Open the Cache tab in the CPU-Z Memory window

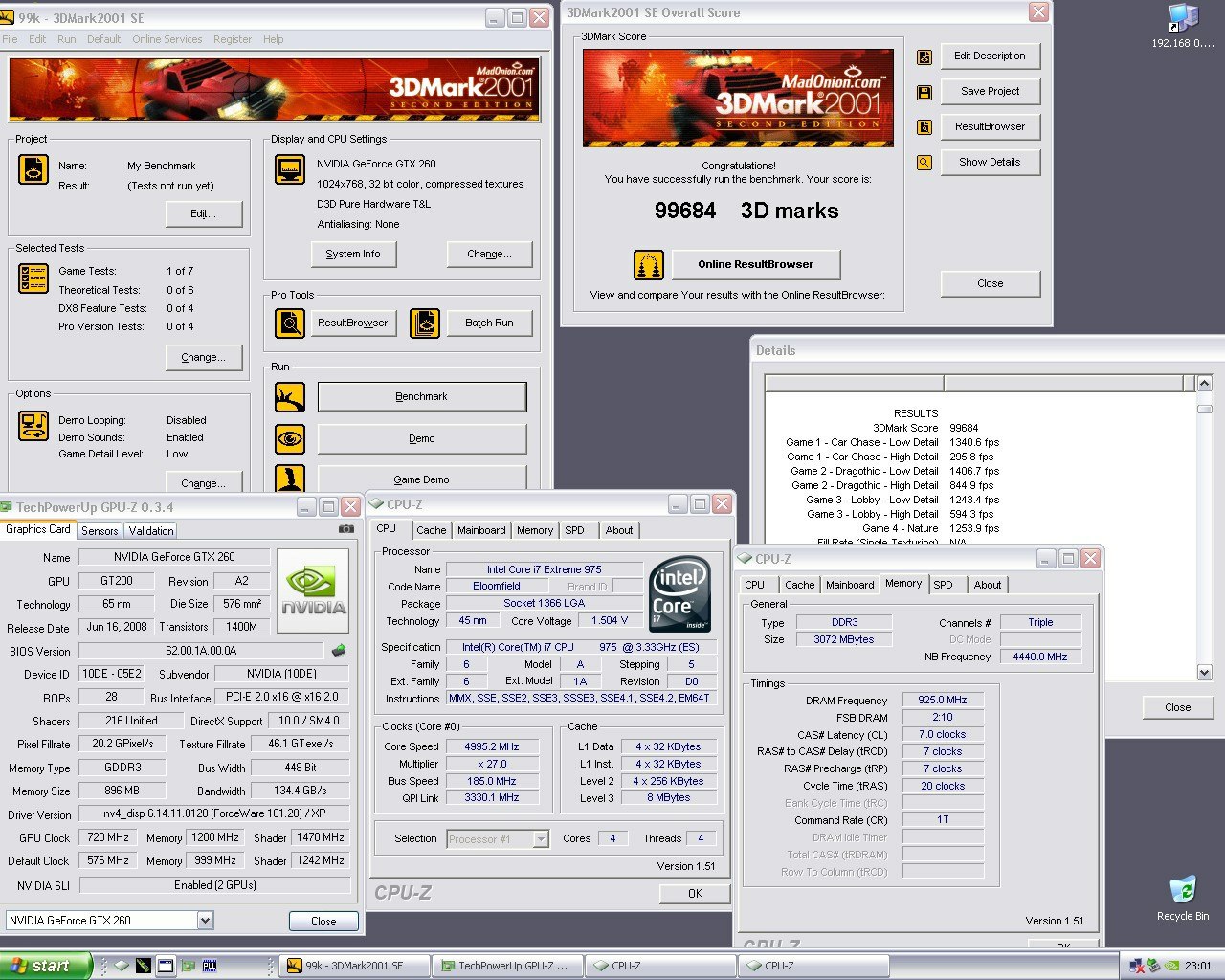pyautogui.click(x=800, y=585)
